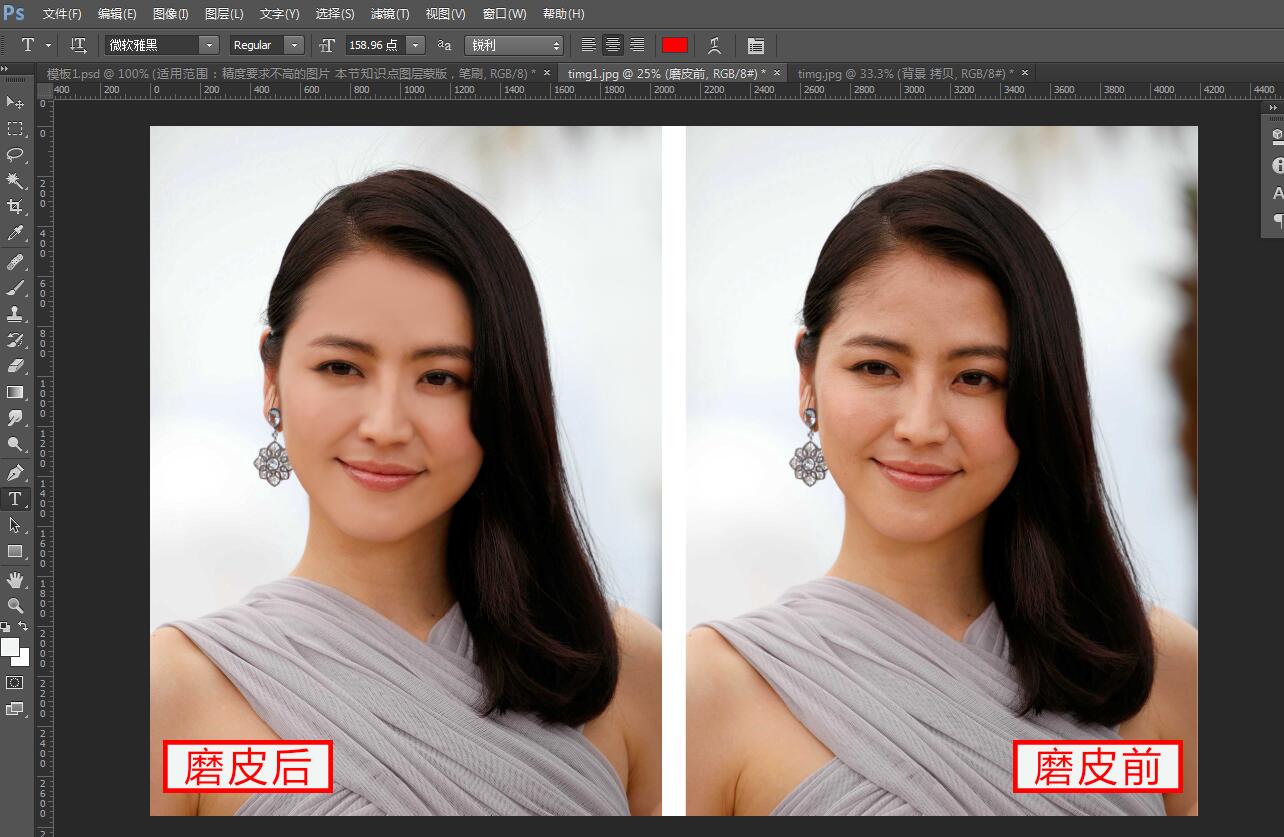Center align the text
The height and width of the screenshot is (837, 1284).
point(613,45)
